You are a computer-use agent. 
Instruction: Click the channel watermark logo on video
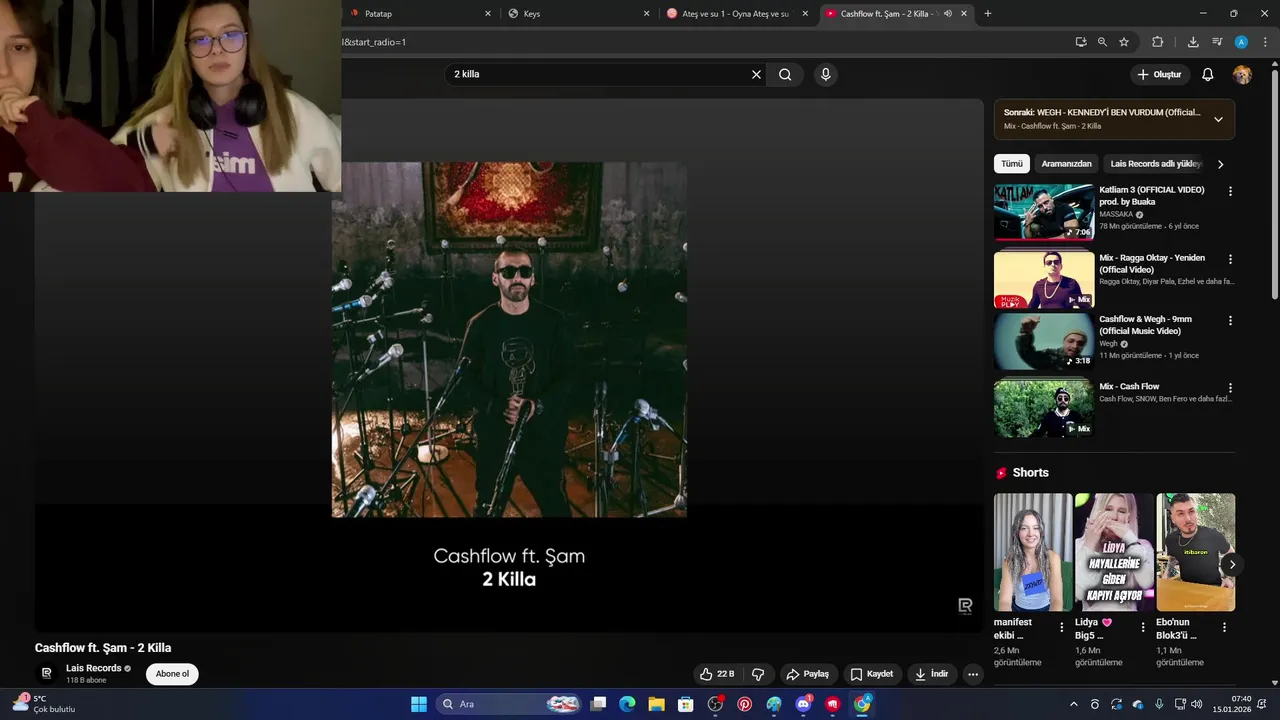point(965,606)
